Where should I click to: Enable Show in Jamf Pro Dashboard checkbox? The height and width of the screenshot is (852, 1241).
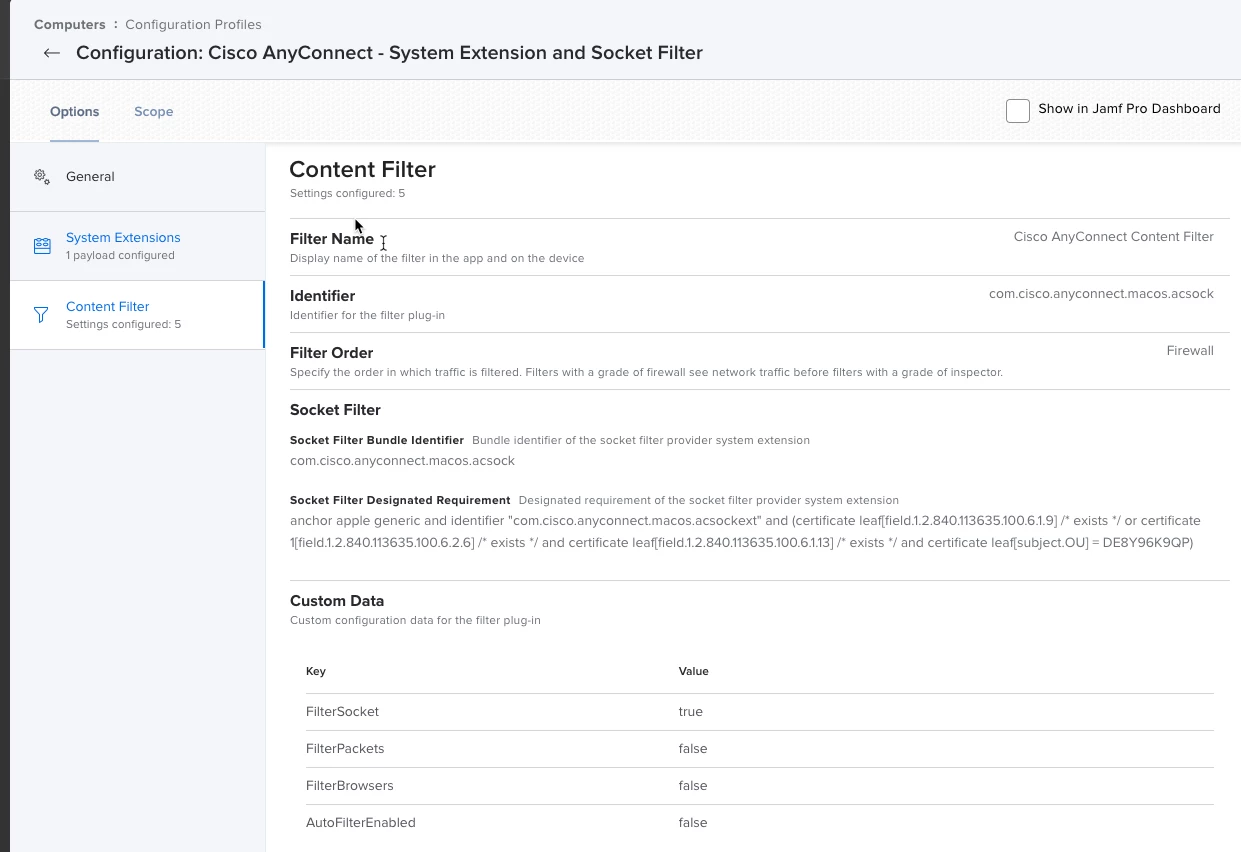tap(1018, 110)
